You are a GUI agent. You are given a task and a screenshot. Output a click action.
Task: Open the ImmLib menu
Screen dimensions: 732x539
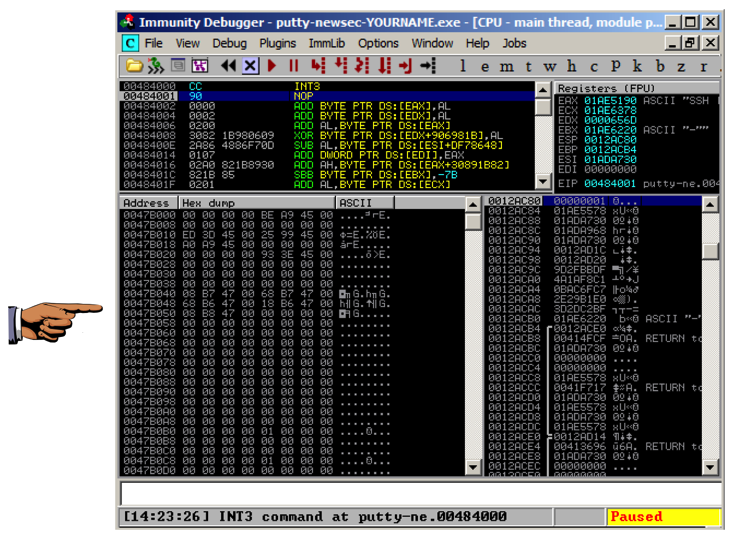click(x=326, y=43)
